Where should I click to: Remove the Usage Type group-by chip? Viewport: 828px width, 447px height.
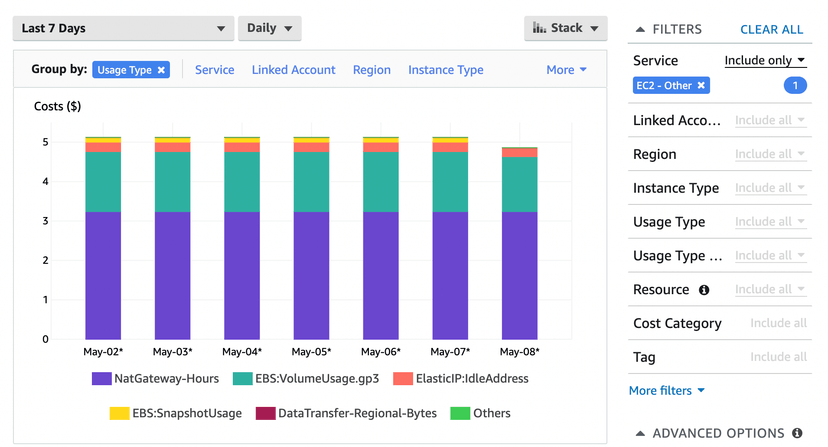161,70
